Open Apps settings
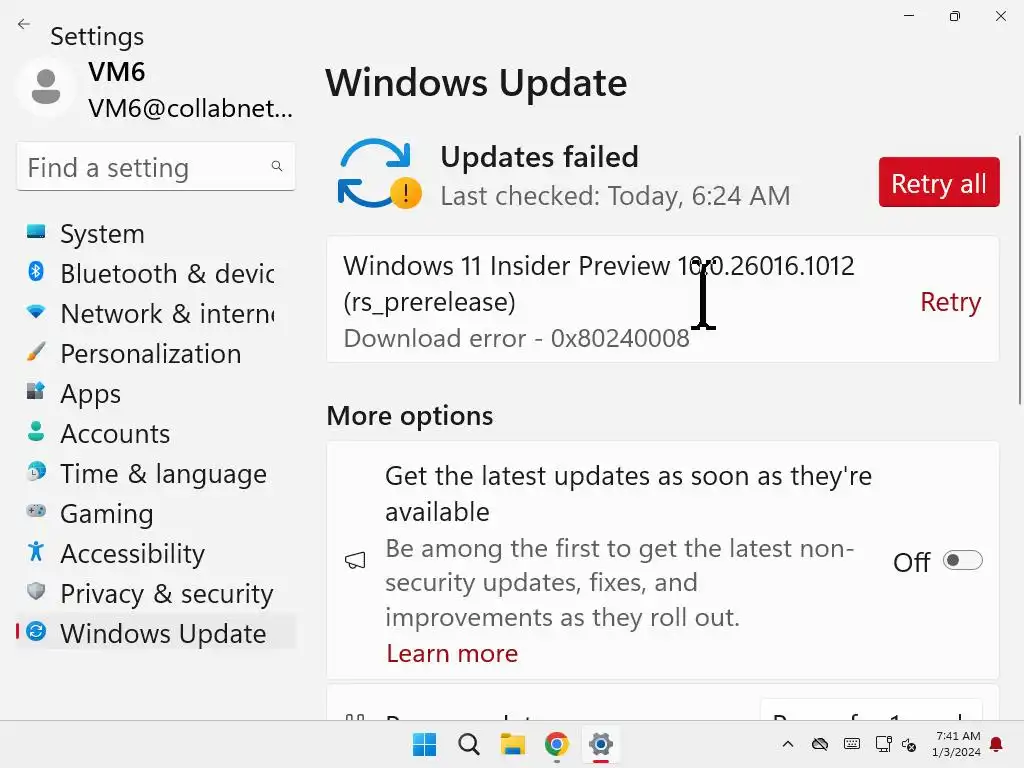 [156, 393]
